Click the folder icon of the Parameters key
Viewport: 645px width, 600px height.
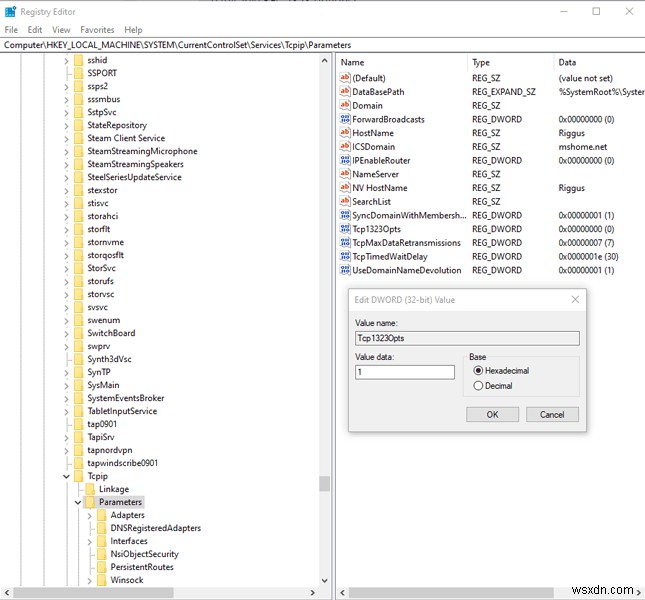(90, 502)
